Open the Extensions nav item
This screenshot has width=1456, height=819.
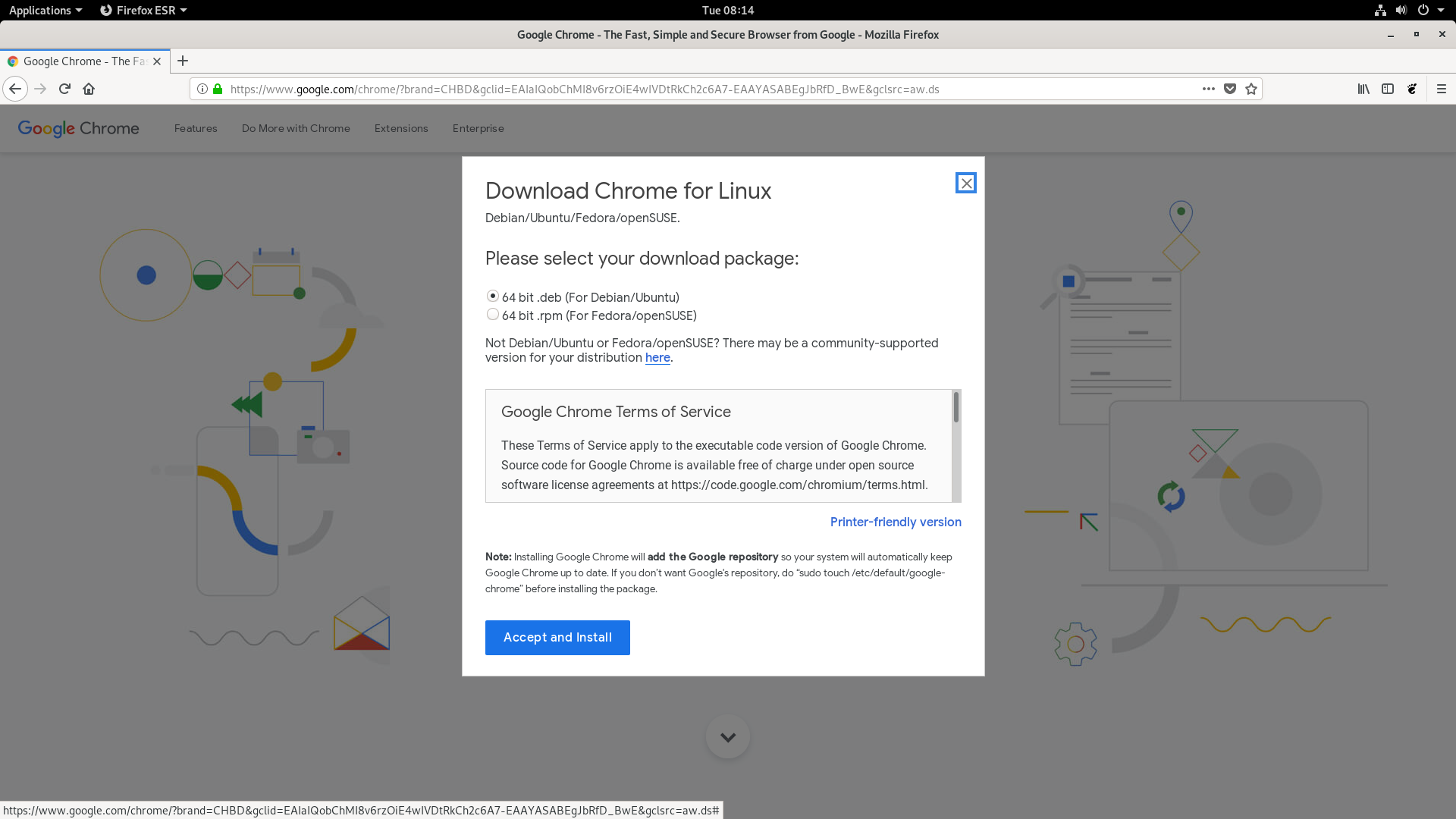[x=401, y=128]
